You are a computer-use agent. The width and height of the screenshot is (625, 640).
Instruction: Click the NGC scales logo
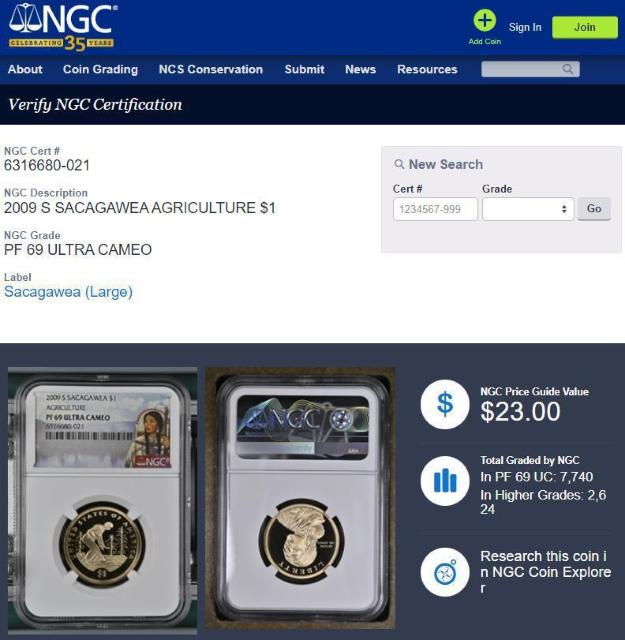(63, 27)
